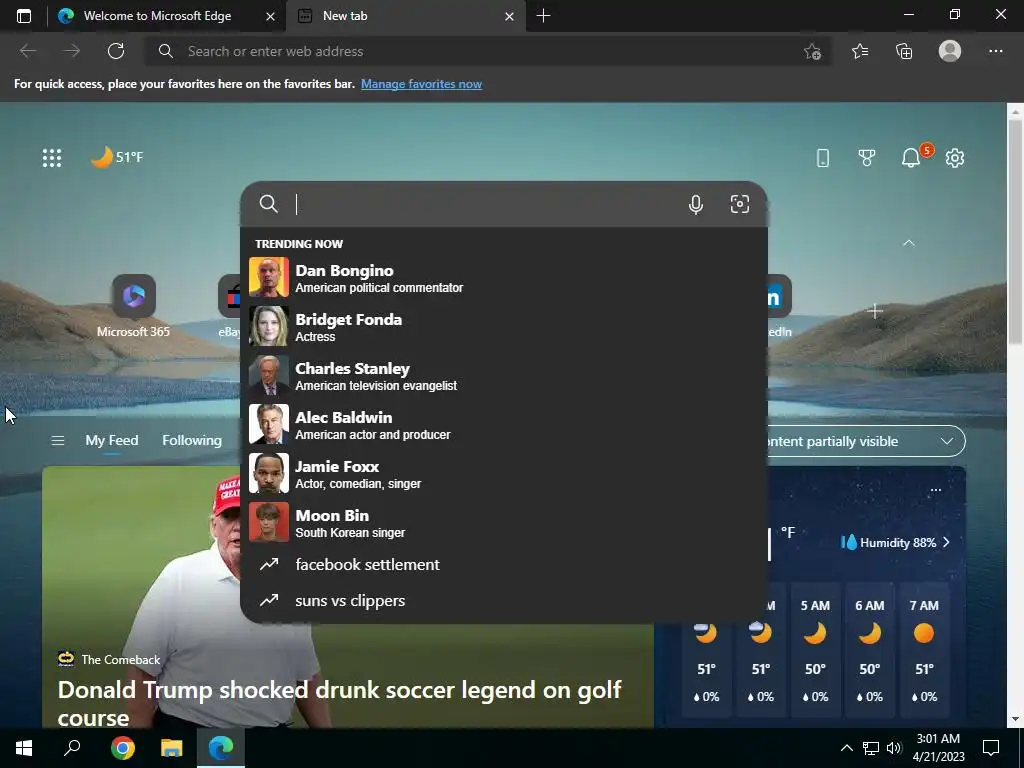The height and width of the screenshot is (768, 1024).
Task: Select the My Feed tab
Action: (112, 441)
